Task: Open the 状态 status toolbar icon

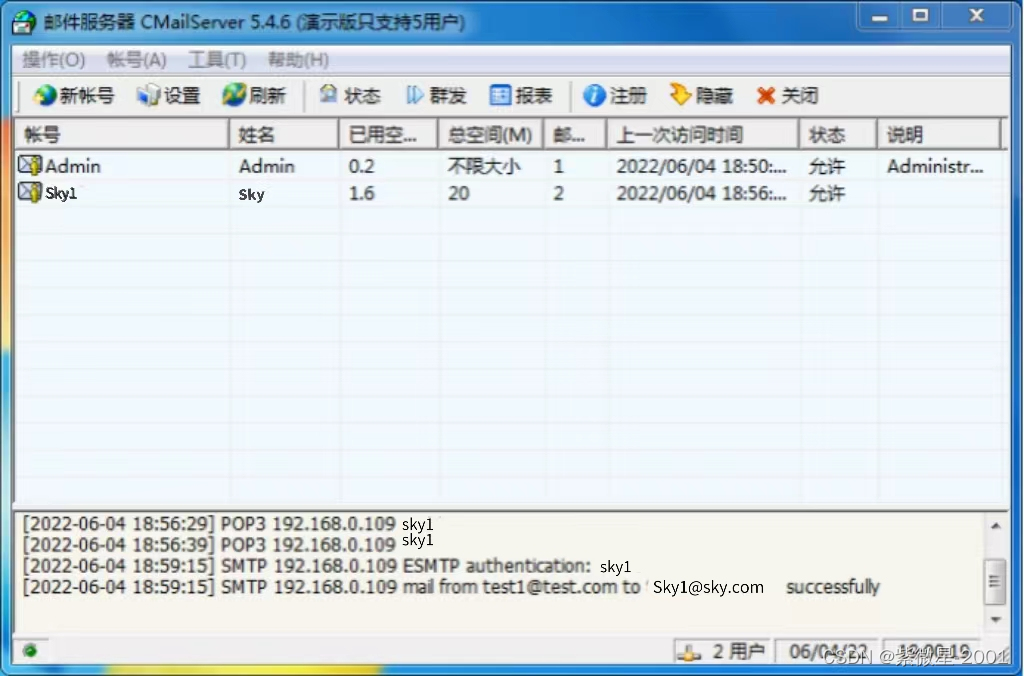Action: point(328,95)
